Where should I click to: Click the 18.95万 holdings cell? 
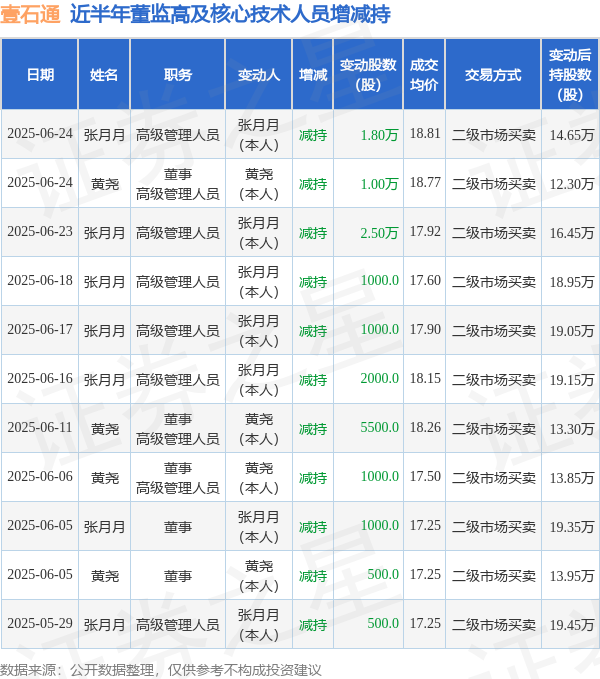pyautogui.click(x=571, y=282)
